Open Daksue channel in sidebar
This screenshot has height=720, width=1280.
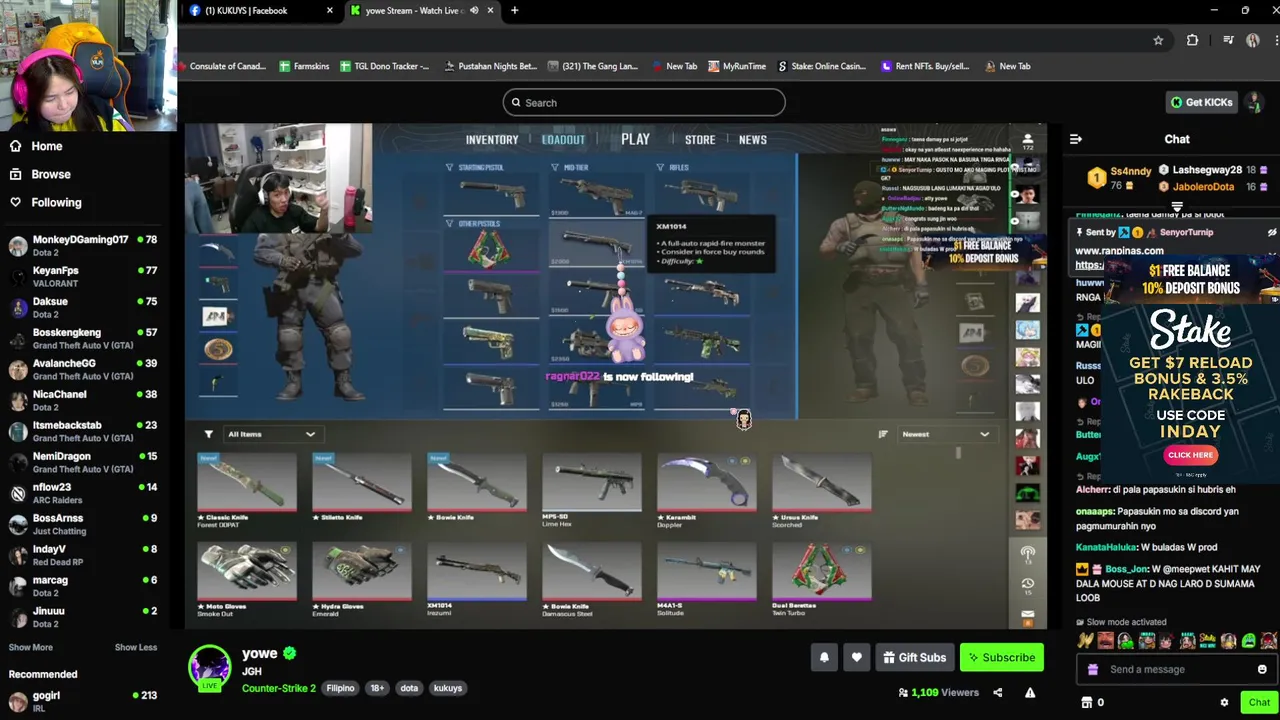tap(82, 308)
